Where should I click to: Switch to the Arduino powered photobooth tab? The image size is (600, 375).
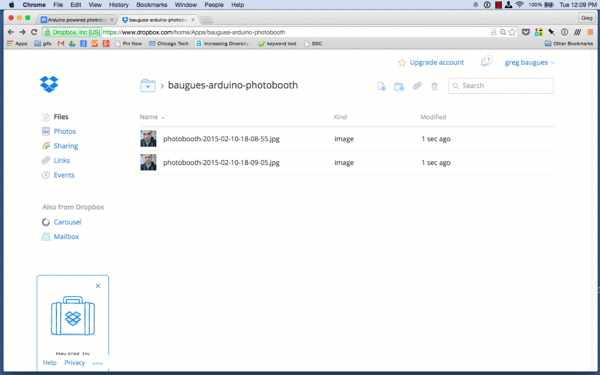77,20
